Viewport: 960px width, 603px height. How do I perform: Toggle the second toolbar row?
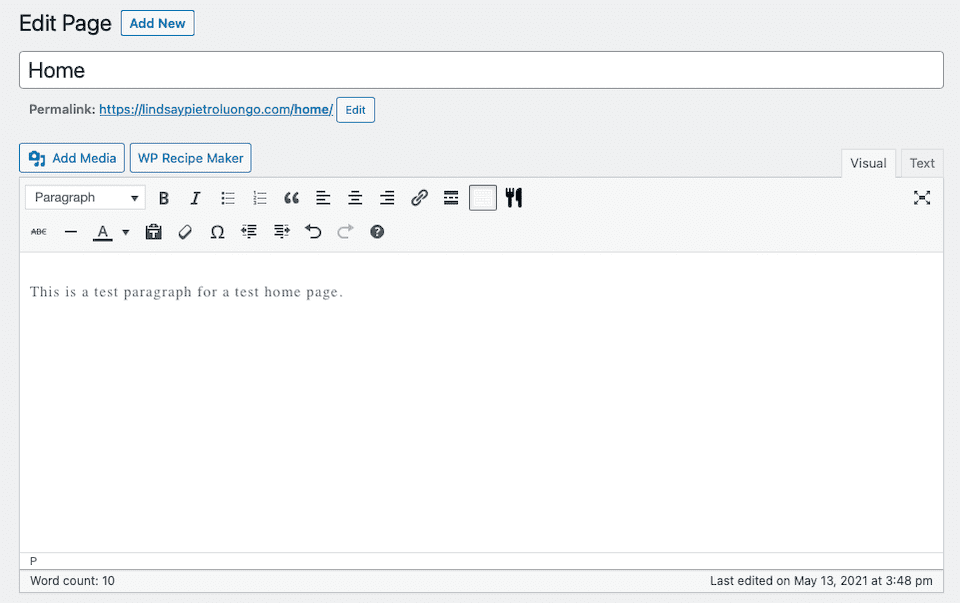483,197
